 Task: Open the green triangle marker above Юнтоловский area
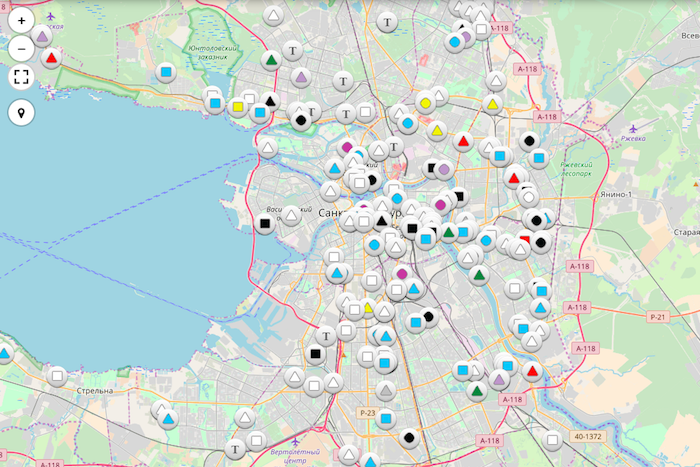[270, 60]
